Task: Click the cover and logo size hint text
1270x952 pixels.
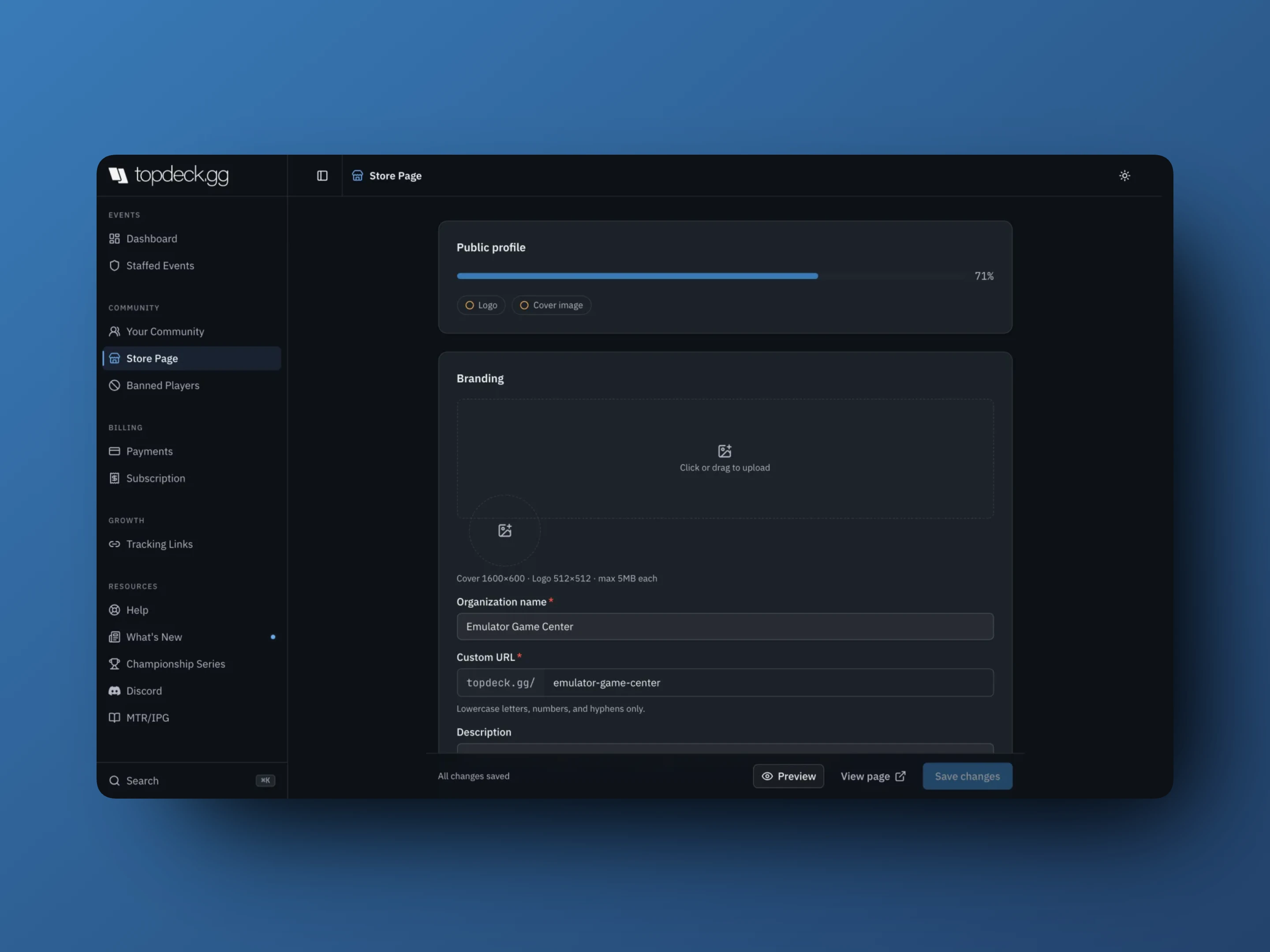Action: click(557, 578)
